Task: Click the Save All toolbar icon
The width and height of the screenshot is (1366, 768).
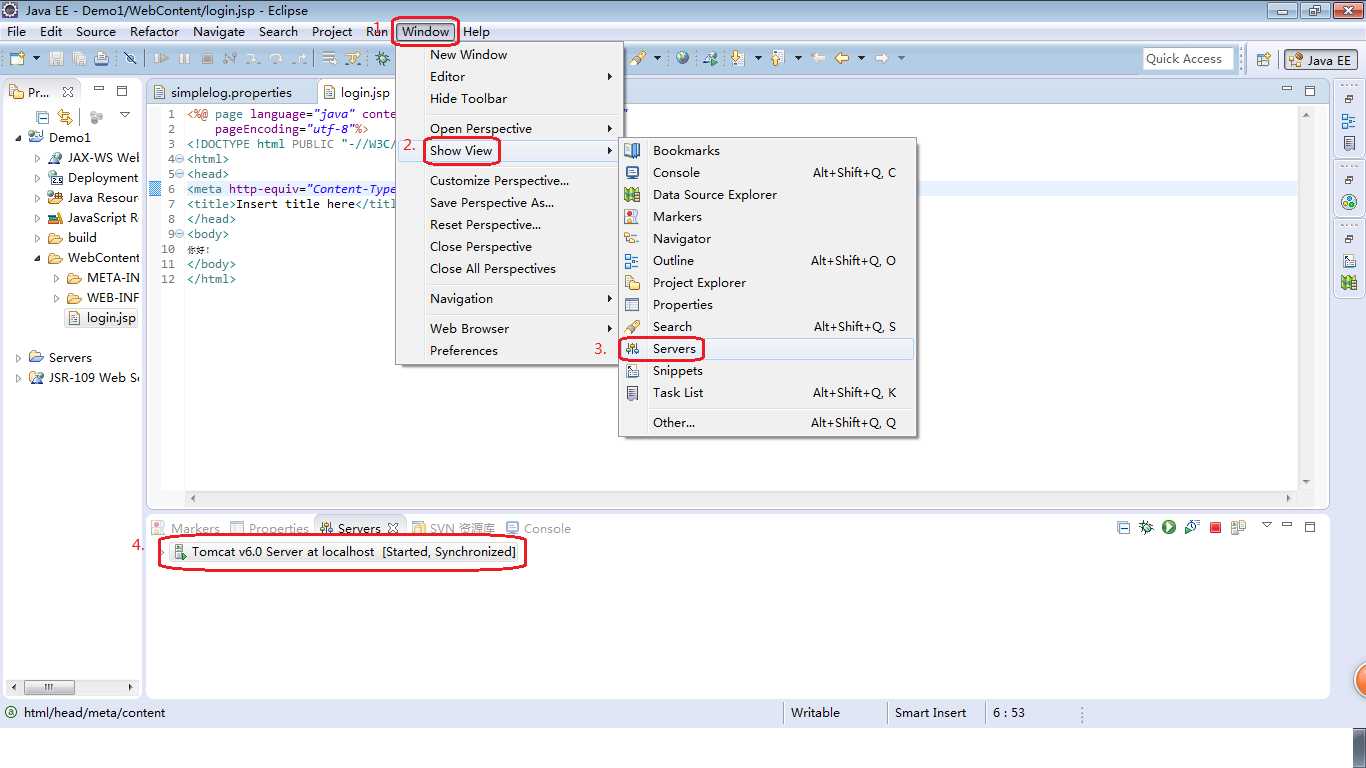Action: tap(78, 58)
